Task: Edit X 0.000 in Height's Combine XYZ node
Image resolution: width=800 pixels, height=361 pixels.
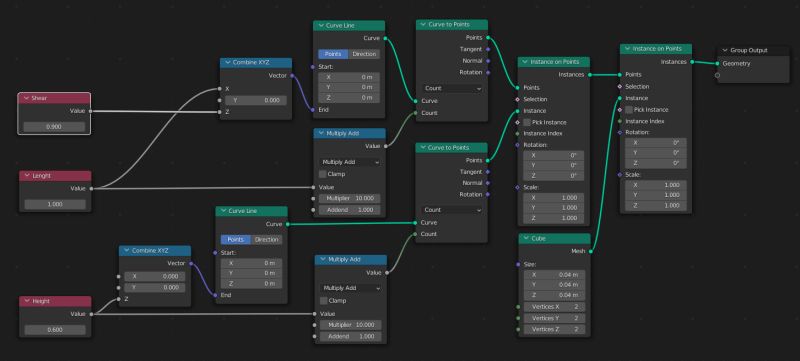Action: point(155,276)
